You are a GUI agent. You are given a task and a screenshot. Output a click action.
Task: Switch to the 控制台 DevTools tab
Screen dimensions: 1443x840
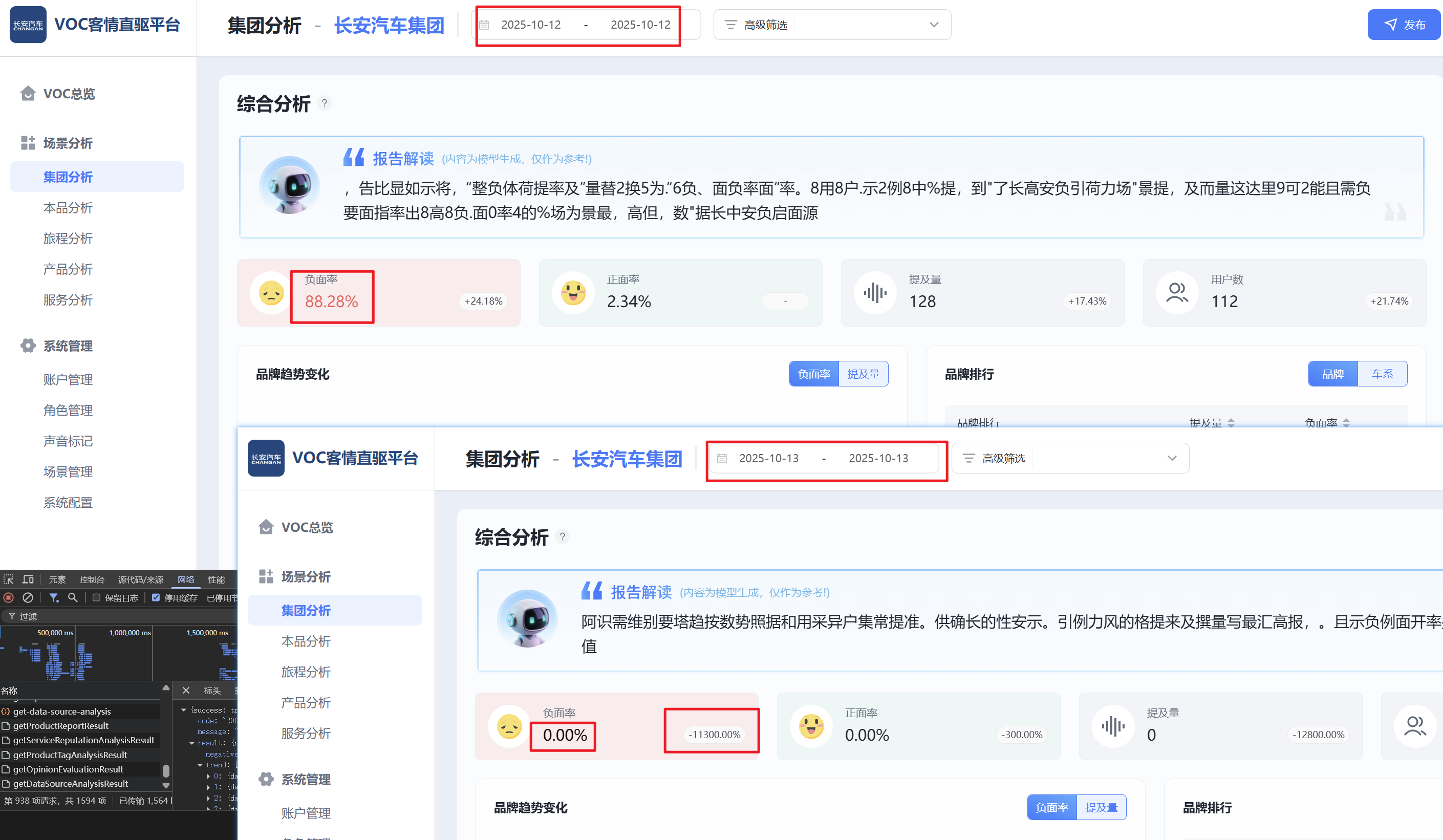click(92, 579)
